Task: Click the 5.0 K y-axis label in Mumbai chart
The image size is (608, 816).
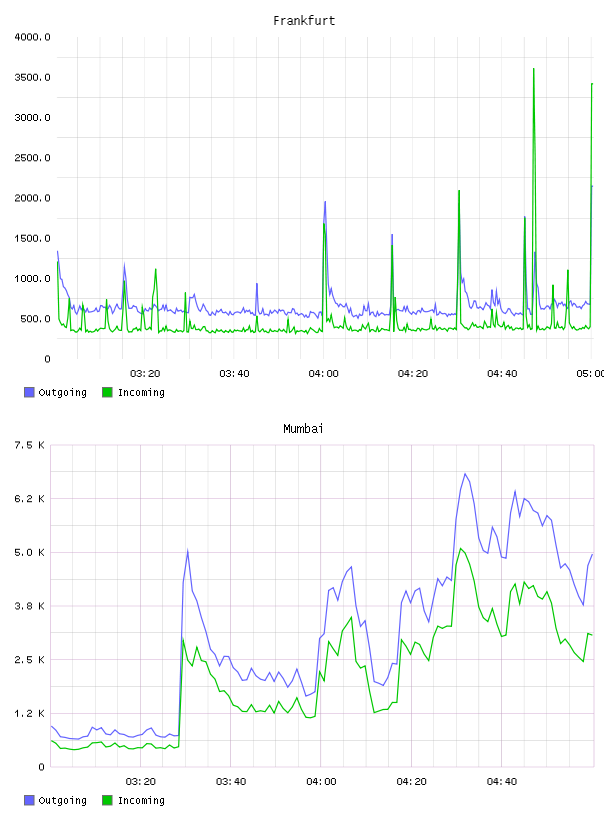Action: pos(30,553)
